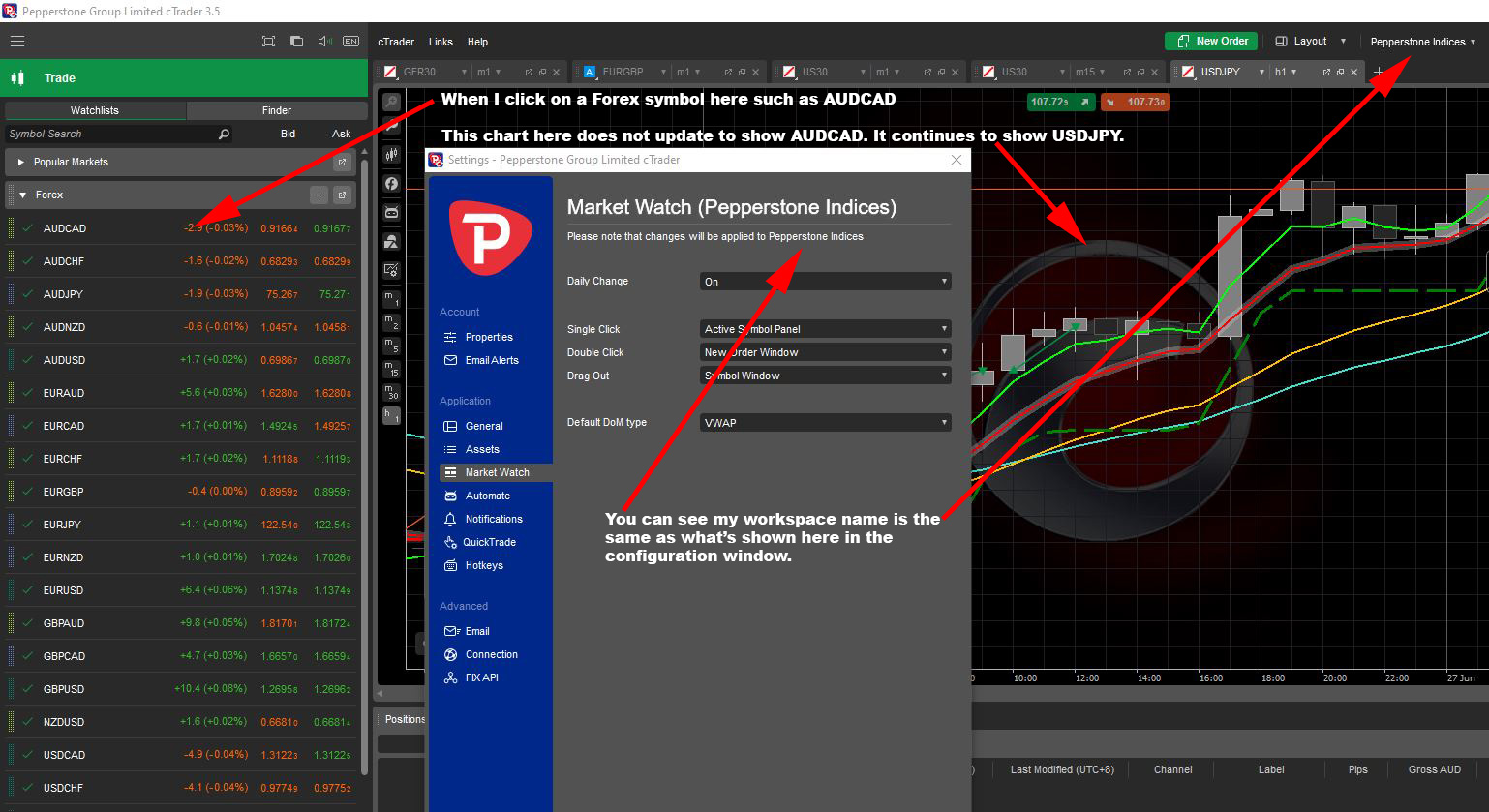Close the Settings dialog window
The height and width of the screenshot is (812, 1489).
[957, 160]
